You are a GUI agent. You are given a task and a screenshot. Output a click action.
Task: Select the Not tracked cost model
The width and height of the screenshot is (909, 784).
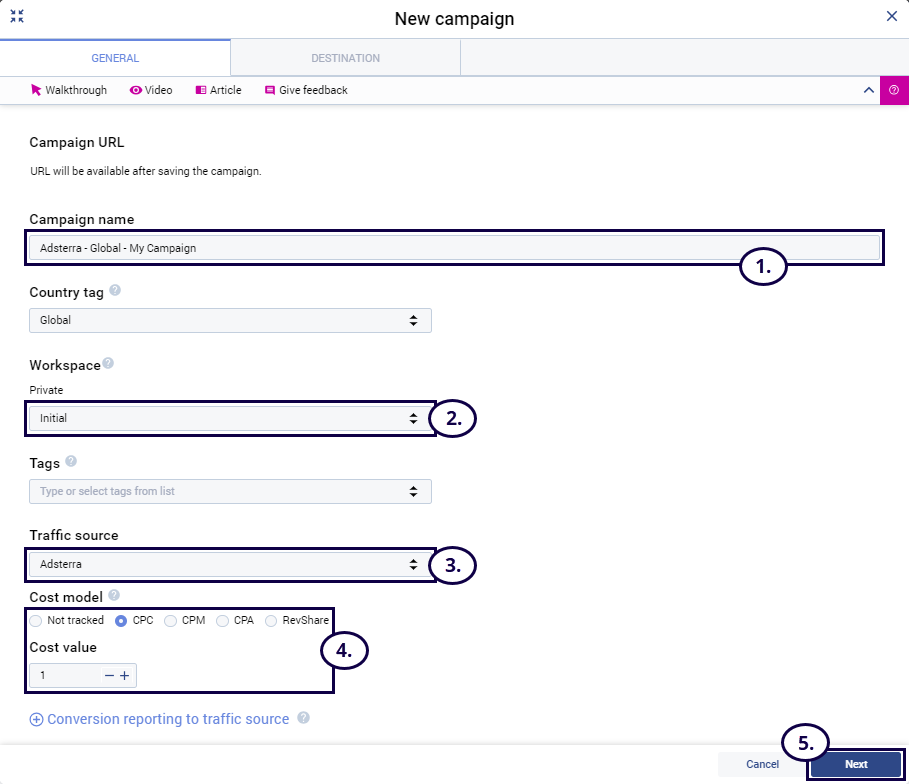pyautogui.click(x=36, y=620)
